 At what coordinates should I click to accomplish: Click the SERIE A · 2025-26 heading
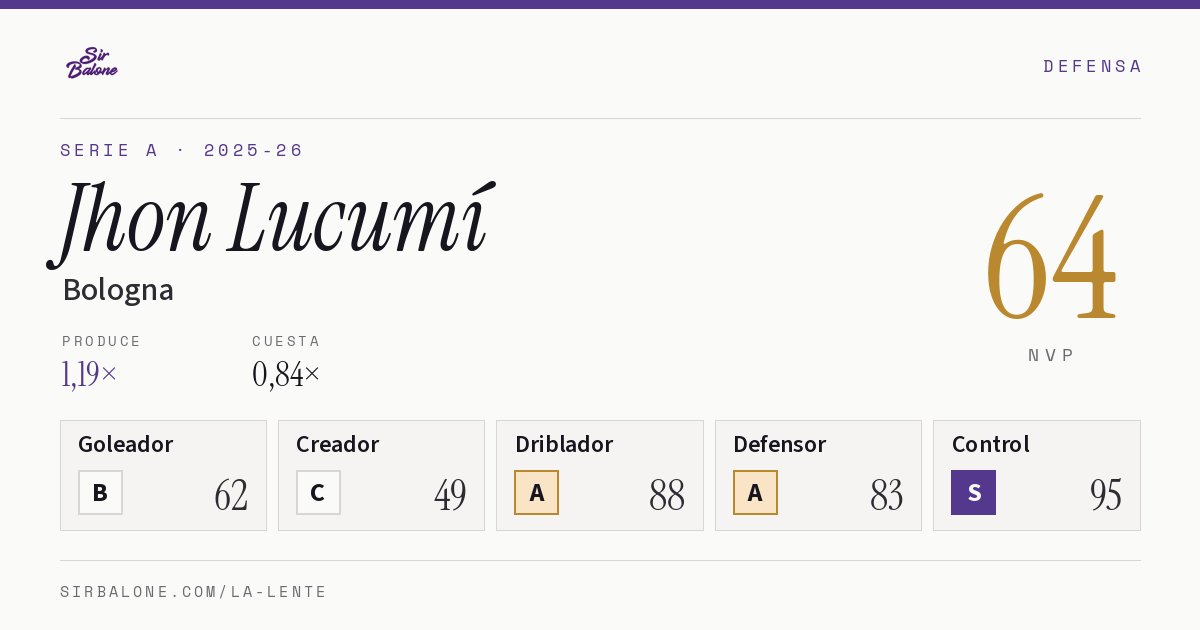tap(182, 150)
